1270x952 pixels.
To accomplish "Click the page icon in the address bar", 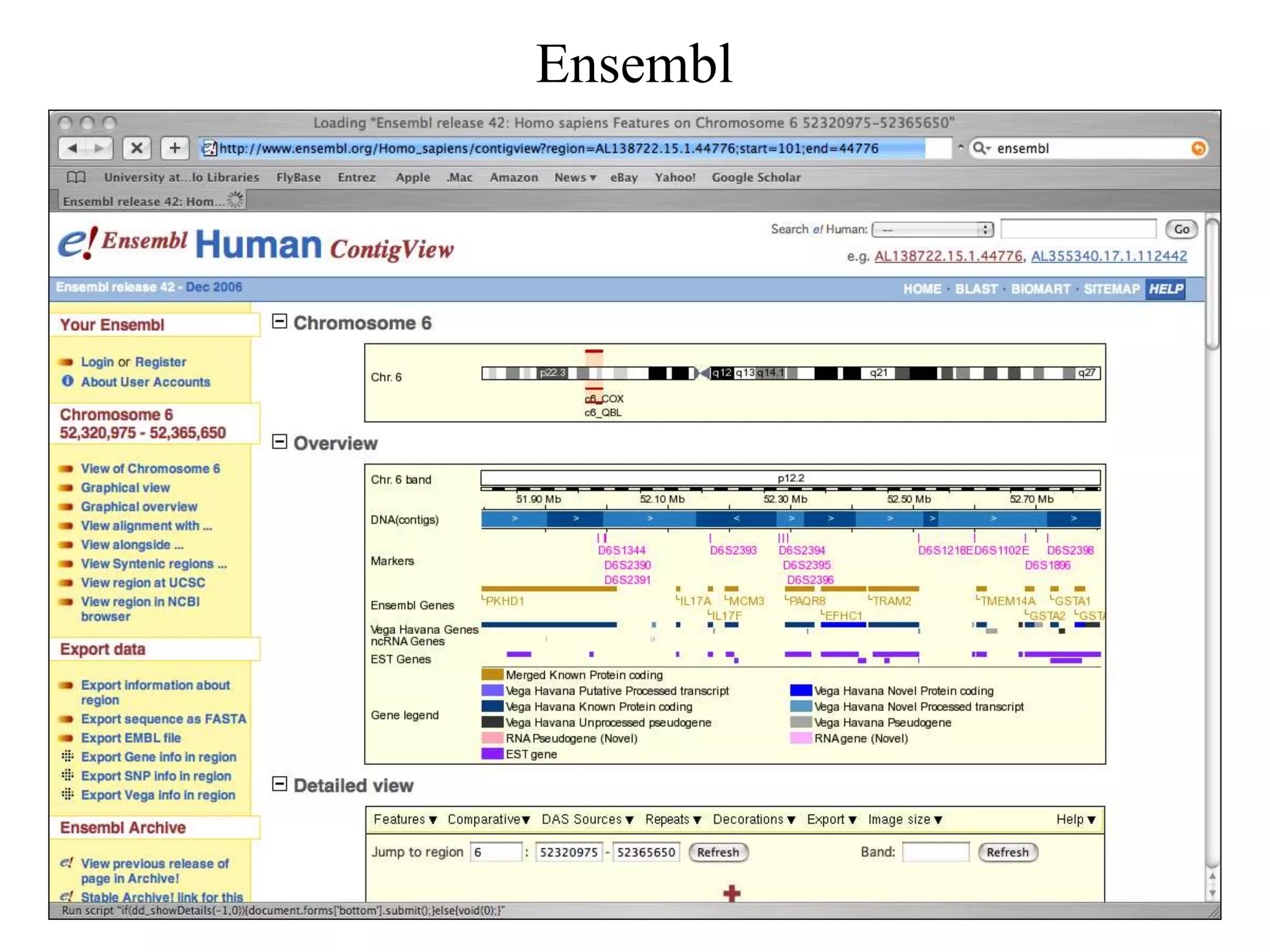I will [210, 148].
